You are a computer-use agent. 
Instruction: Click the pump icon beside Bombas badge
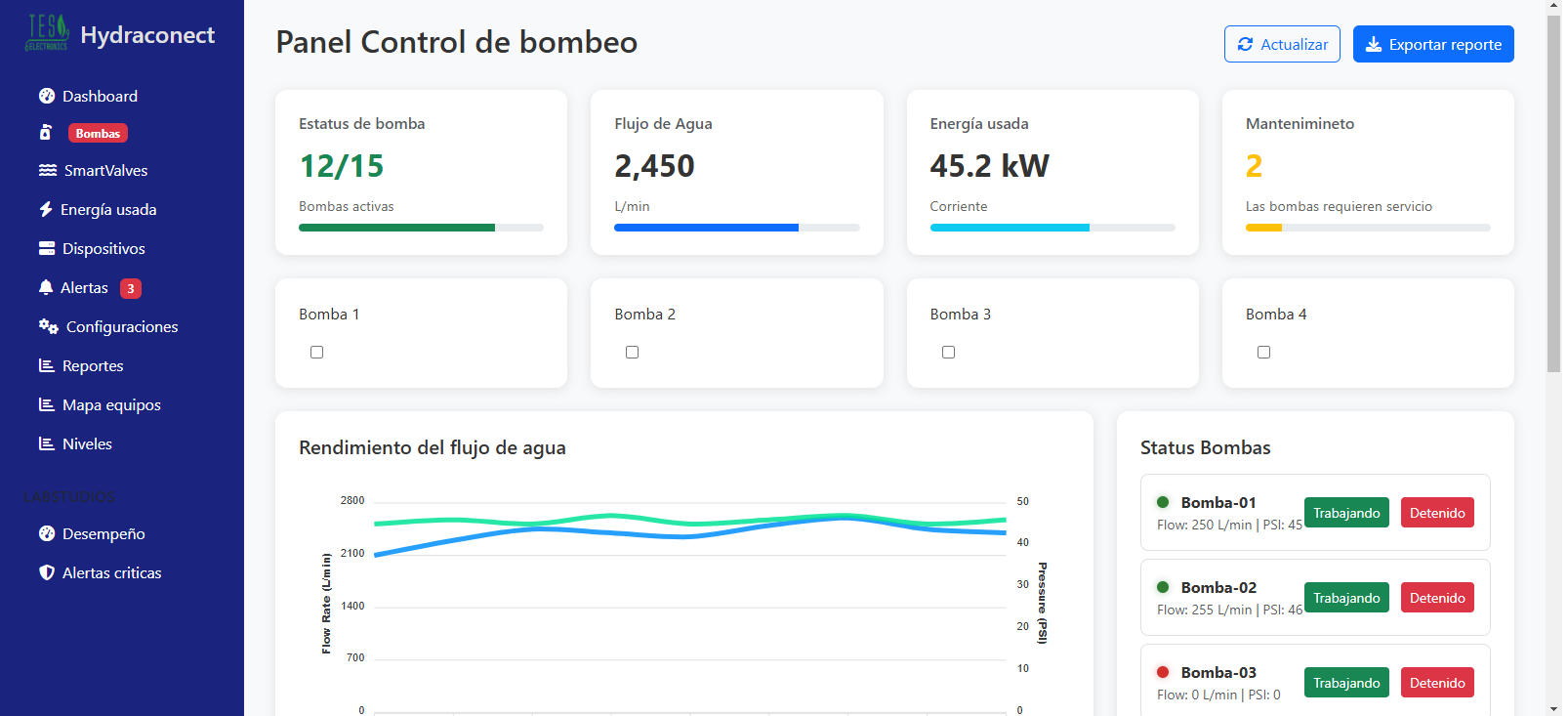pyautogui.click(x=46, y=133)
